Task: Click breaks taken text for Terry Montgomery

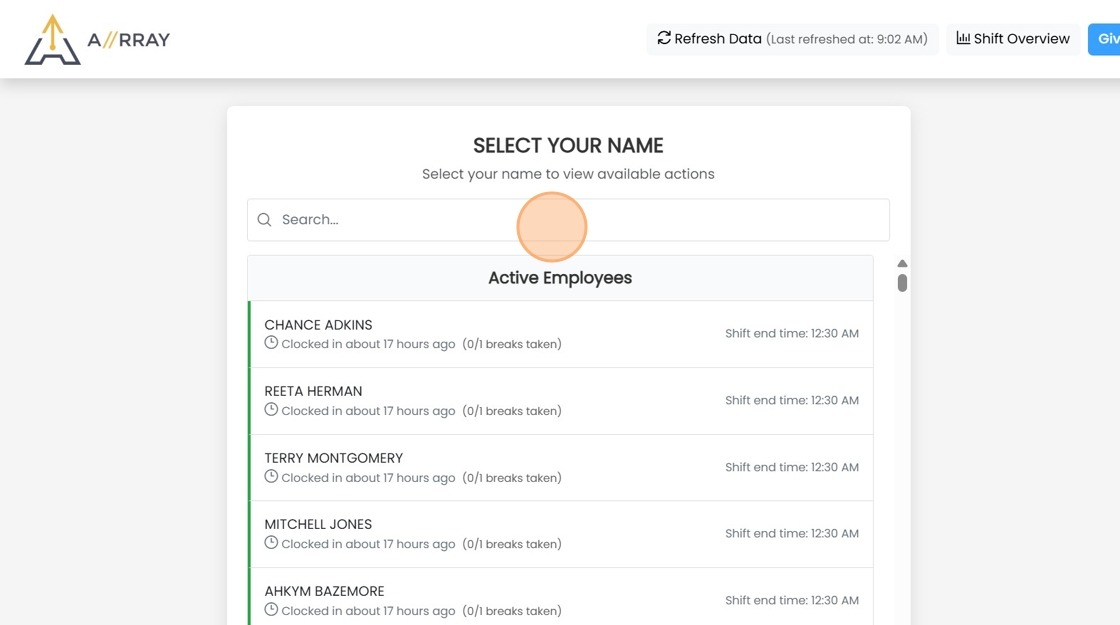Action: point(511,478)
